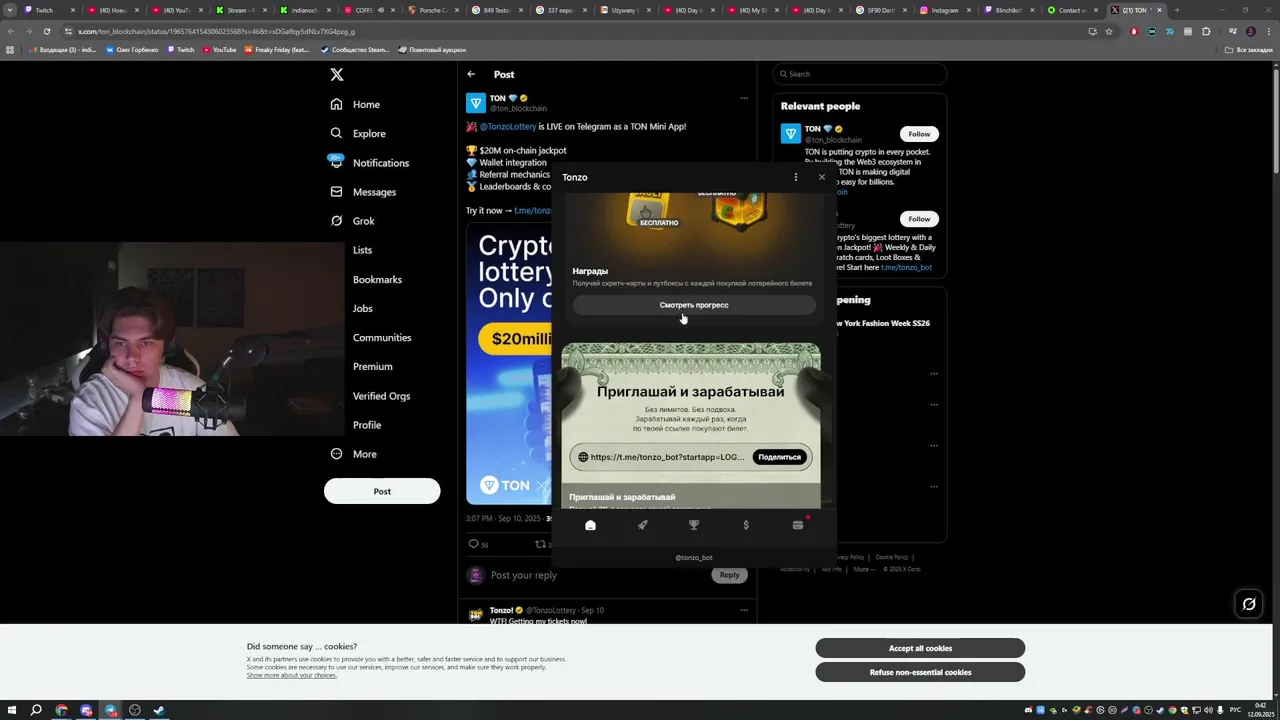Open Bookmarks in X sidebar
Screen dimensions: 1280x720
tap(377, 279)
